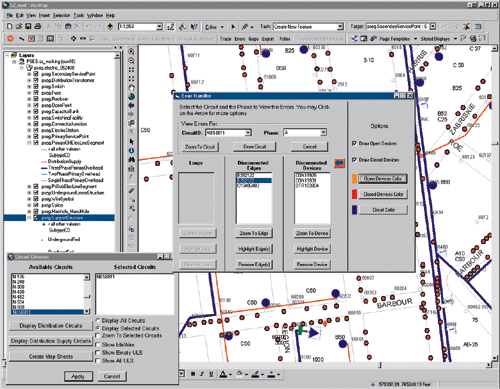500x389 pixels.
Task: Click the Find binoculars tool
Action: 131,160
